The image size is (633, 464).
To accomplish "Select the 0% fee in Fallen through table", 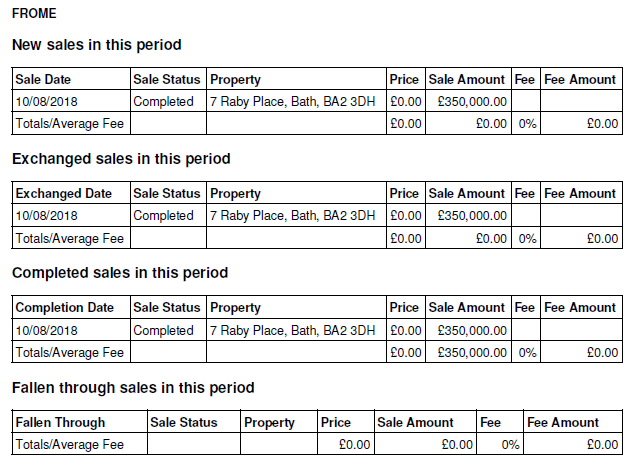I will [x=510, y=444].
